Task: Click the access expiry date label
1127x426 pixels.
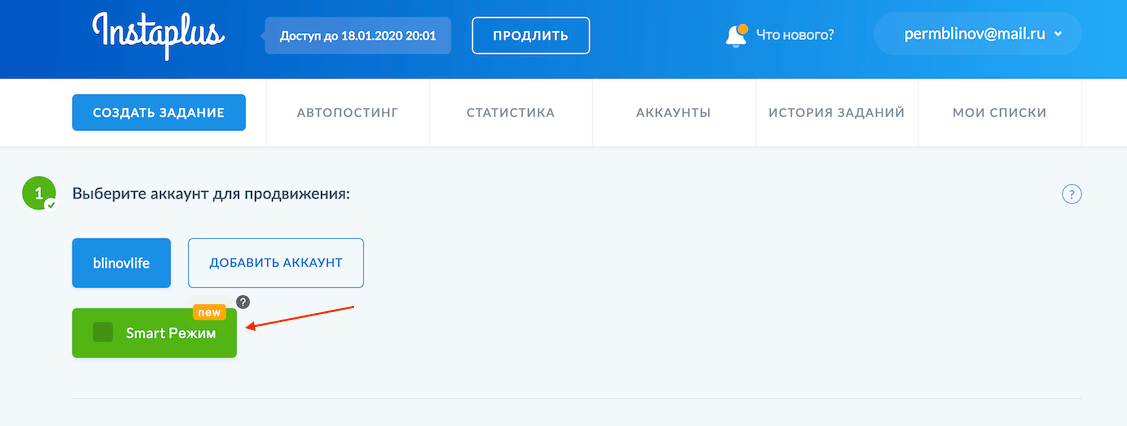Action: pos(358,36)
